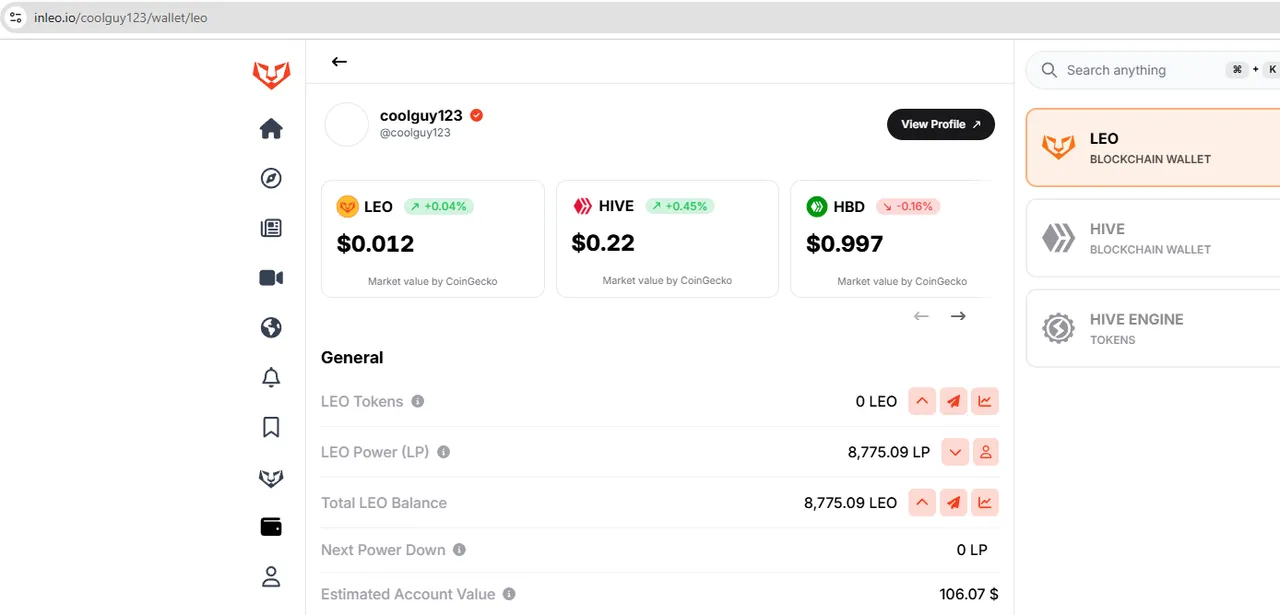Open site information icon in the address bar
This screenshot has width=1280, height=615.
15,17
